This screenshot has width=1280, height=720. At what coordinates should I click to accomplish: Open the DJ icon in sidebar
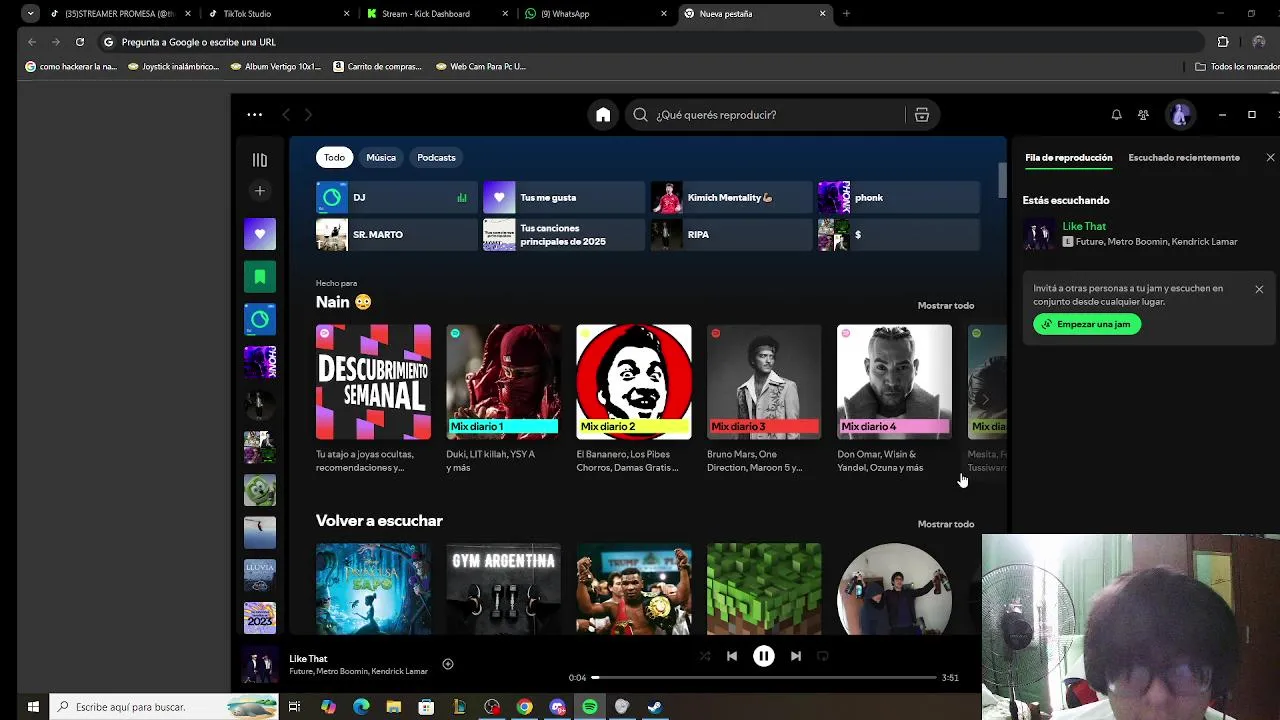pos(260,320)
